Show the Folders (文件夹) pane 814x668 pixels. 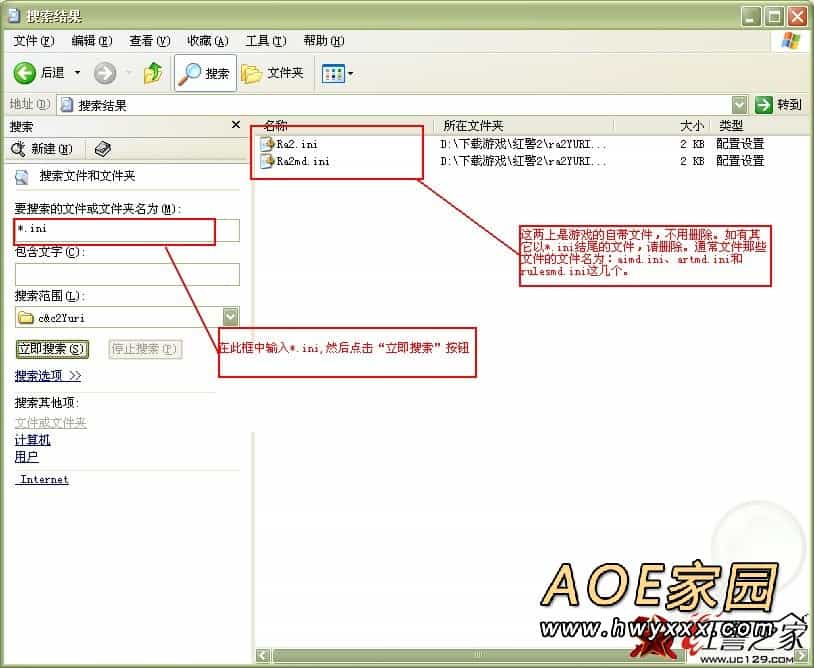[x=273, y=73]
